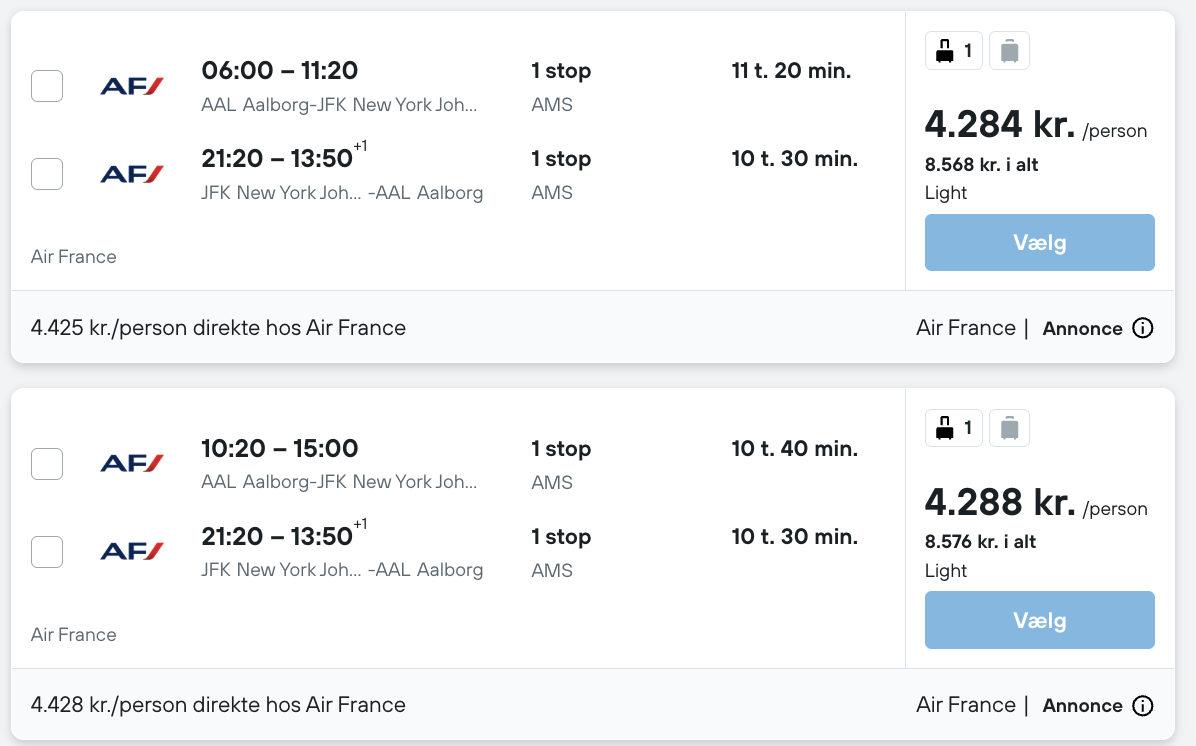Click the grey checked luggage icon in the second card
This screenshot has width=1196, height=746.
click(x=1009, y=428)
